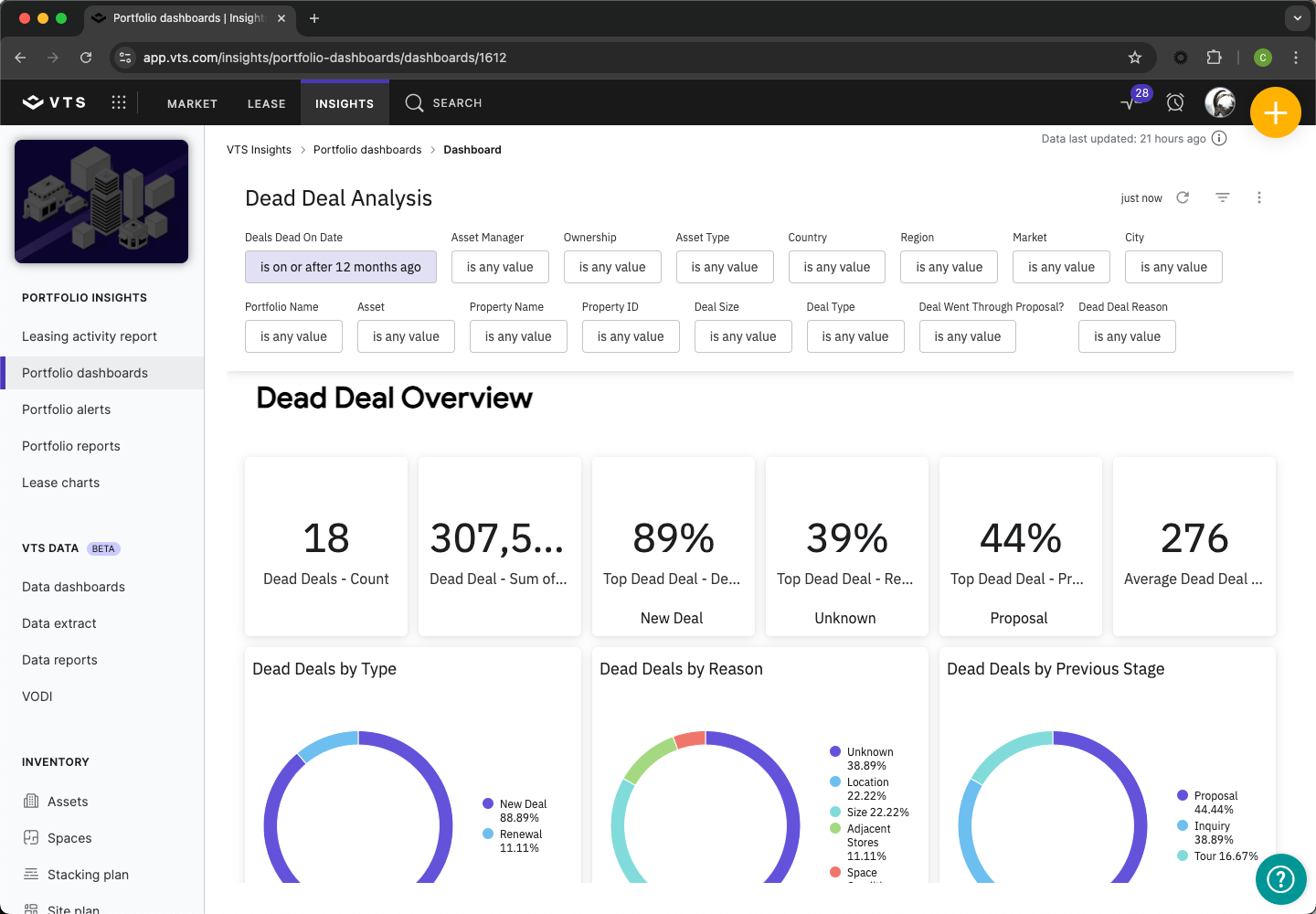Open the teal help question button
Screen dimensions: 1316x914
[x=1280, y=879]
